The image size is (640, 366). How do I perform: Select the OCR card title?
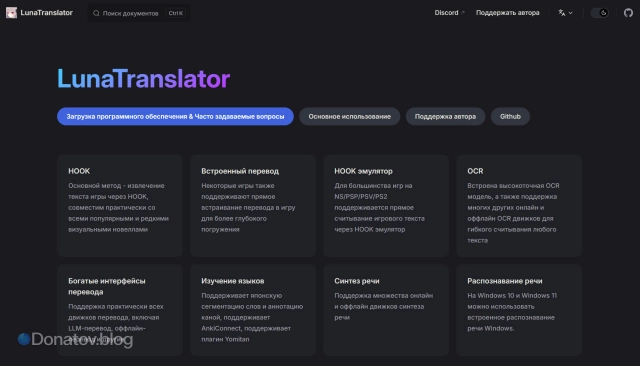click(x=475, y=171)
